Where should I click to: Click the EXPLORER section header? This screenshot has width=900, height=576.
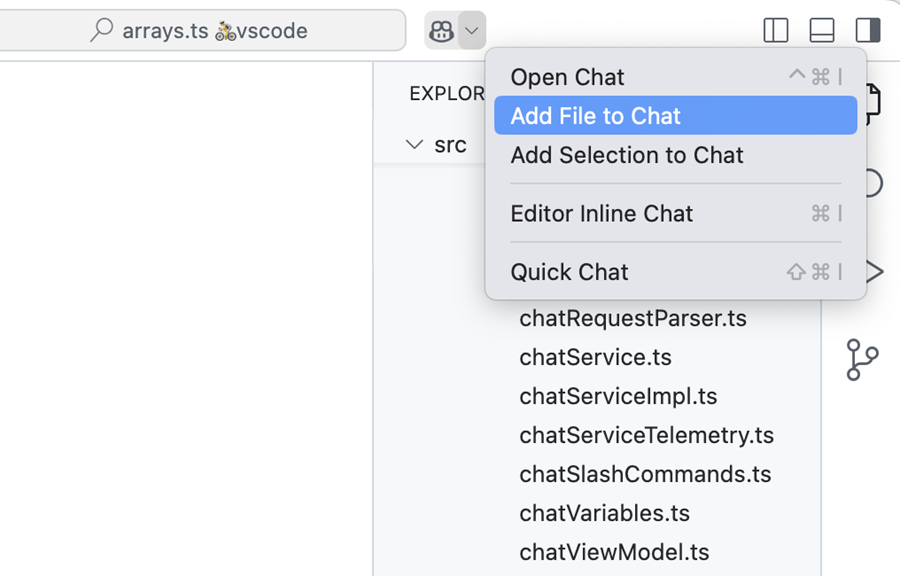pyautogui.click(x=447, y=93)
